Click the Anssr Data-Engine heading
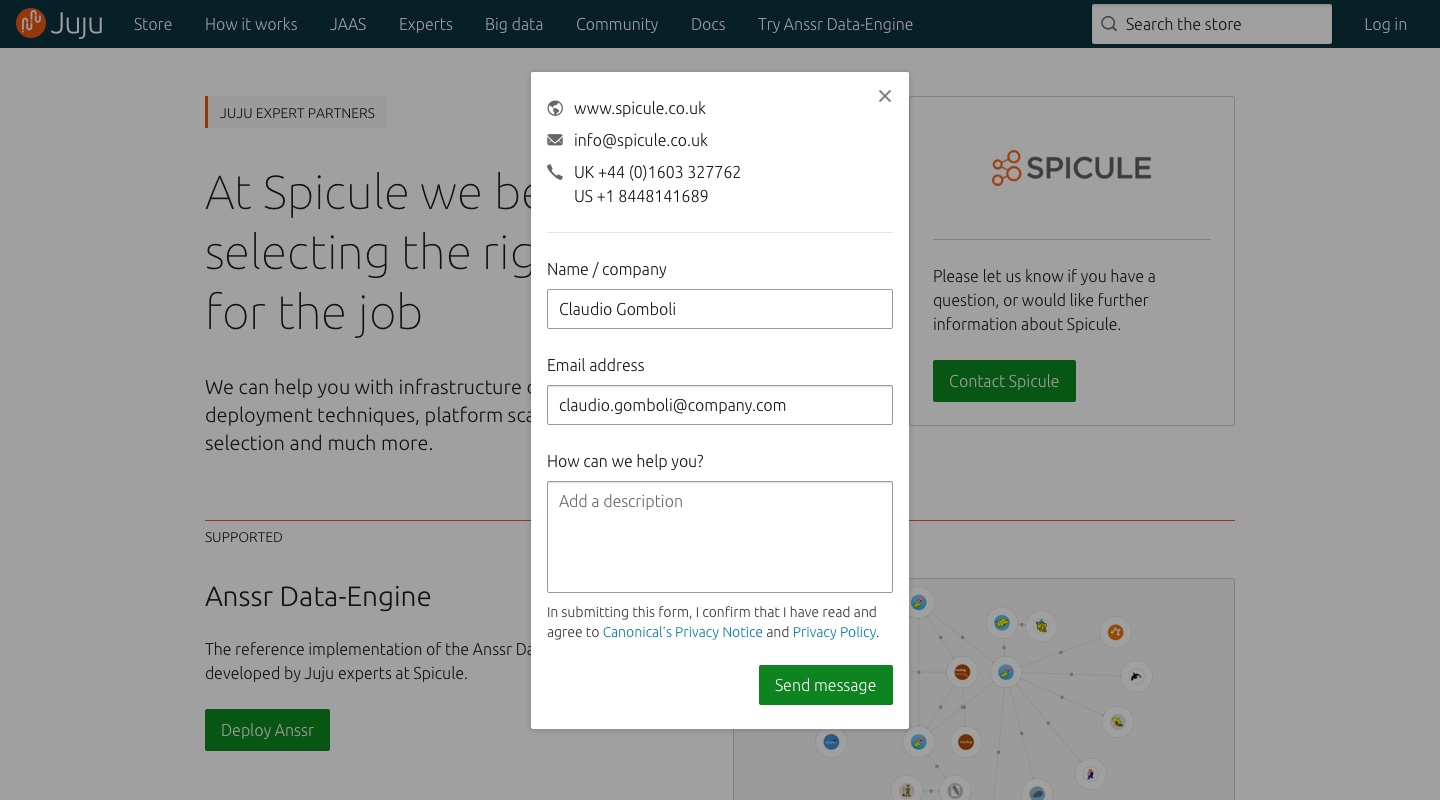The height and width of the screenshot is (800, 1440). coord(318,596)
